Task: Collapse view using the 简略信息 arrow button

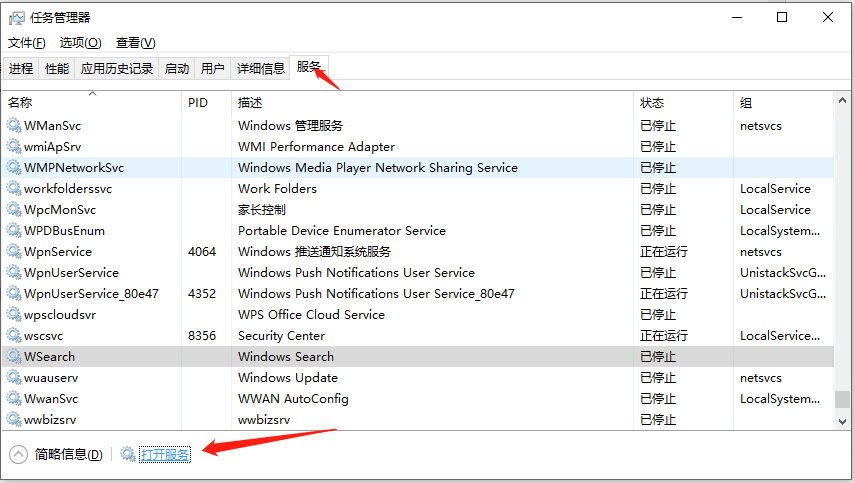Action: click(19, 454)
